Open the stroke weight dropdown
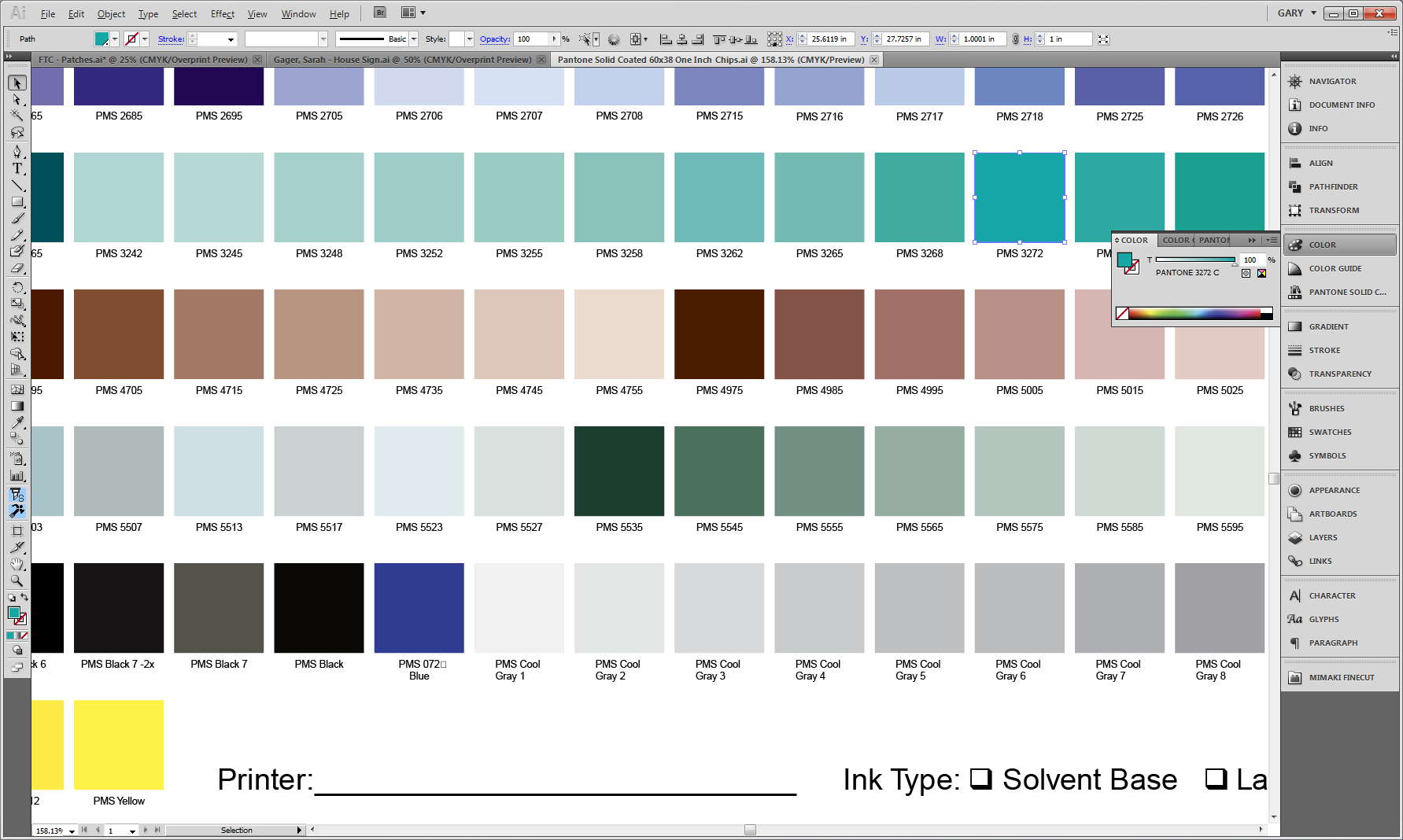 [x=231, y=39]
